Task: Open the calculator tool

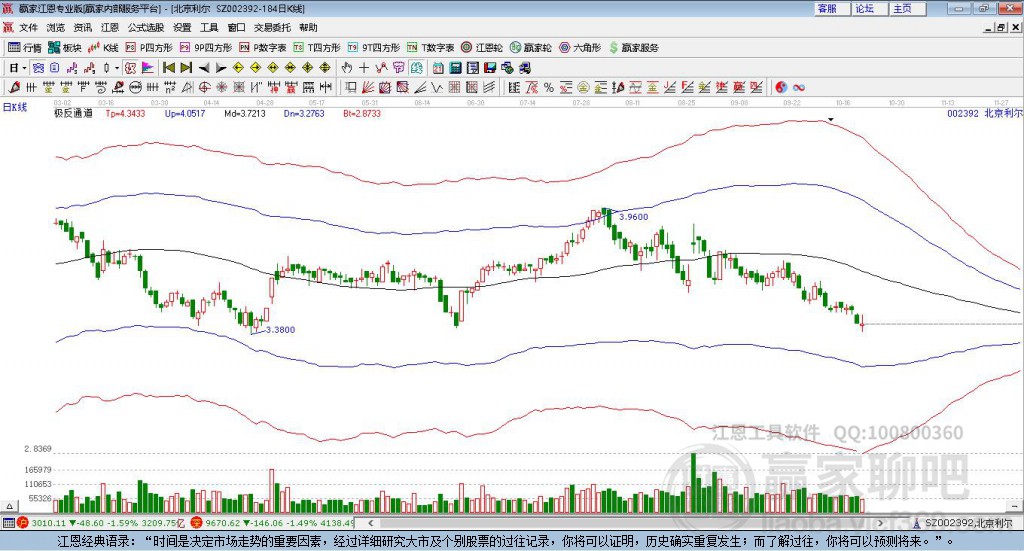Action: coord(455,68)
